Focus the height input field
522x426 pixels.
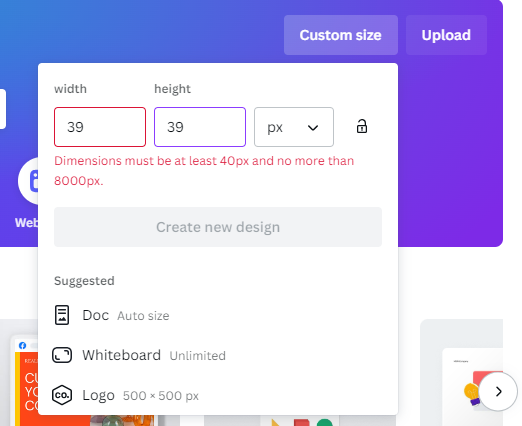[x=200, y=127]
